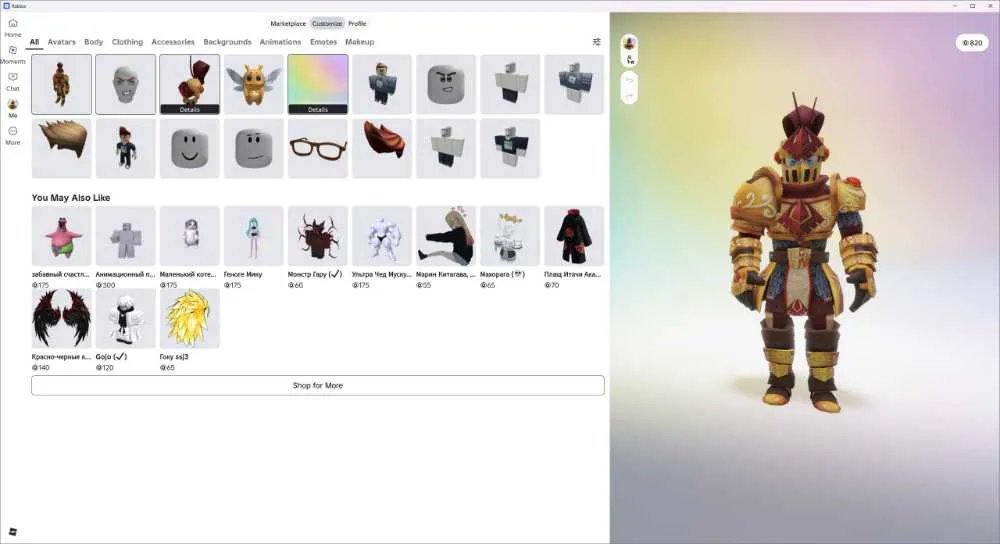Open the Гоку ssj3 yellow hair item

[189, 318]
